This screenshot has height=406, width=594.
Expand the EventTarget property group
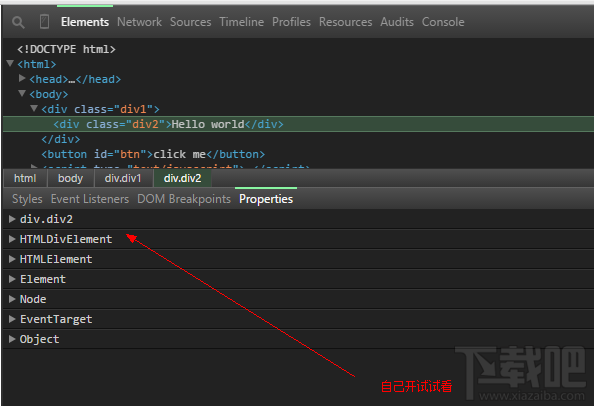click(12, 319)
